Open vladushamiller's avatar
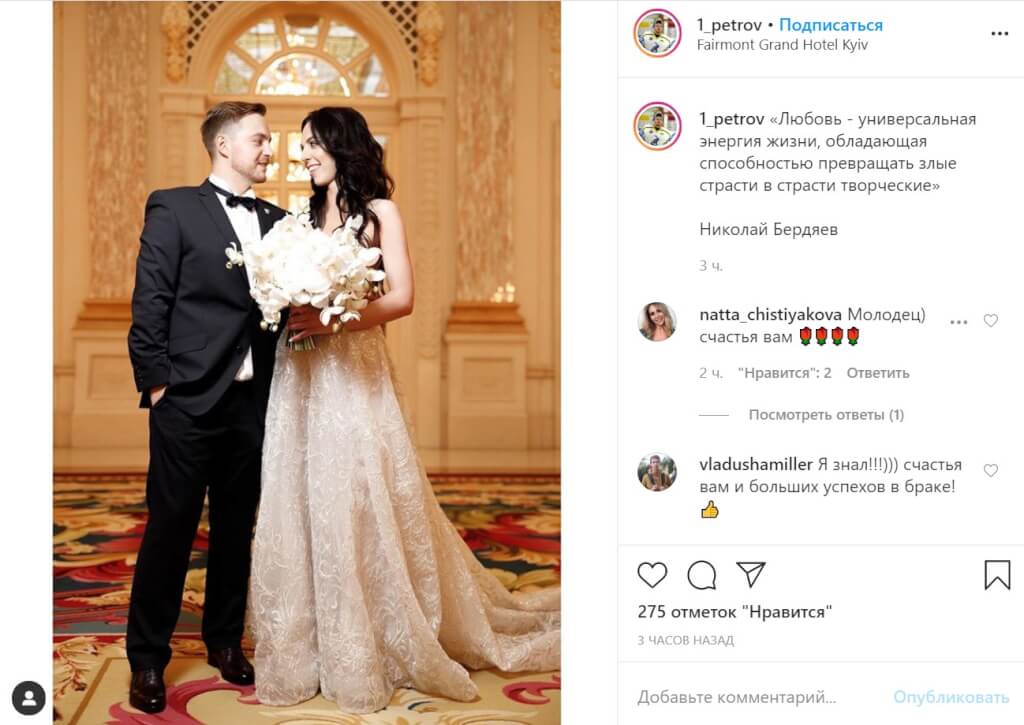 [657, 472]
